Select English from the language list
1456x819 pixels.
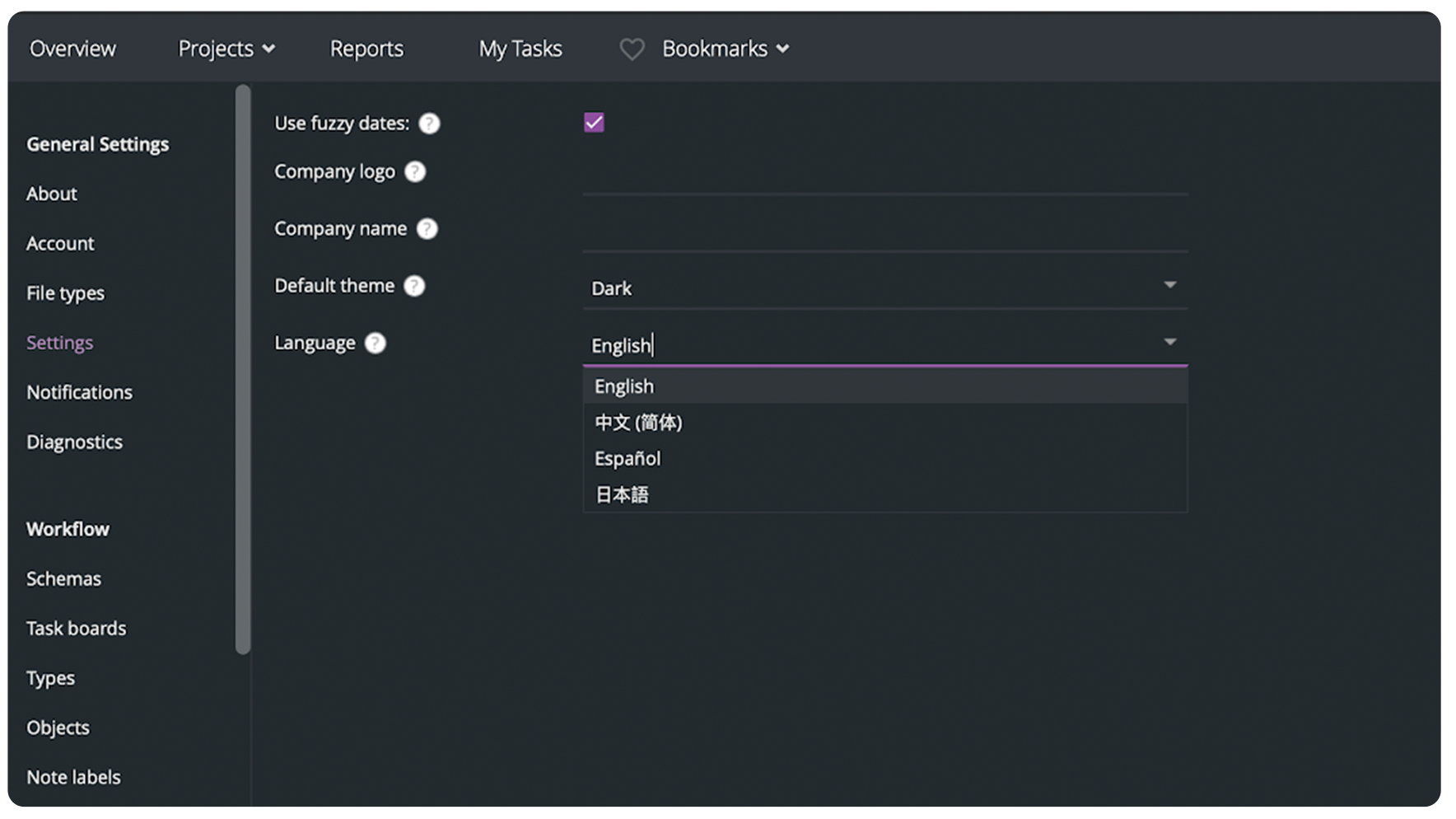coord(884,386)
